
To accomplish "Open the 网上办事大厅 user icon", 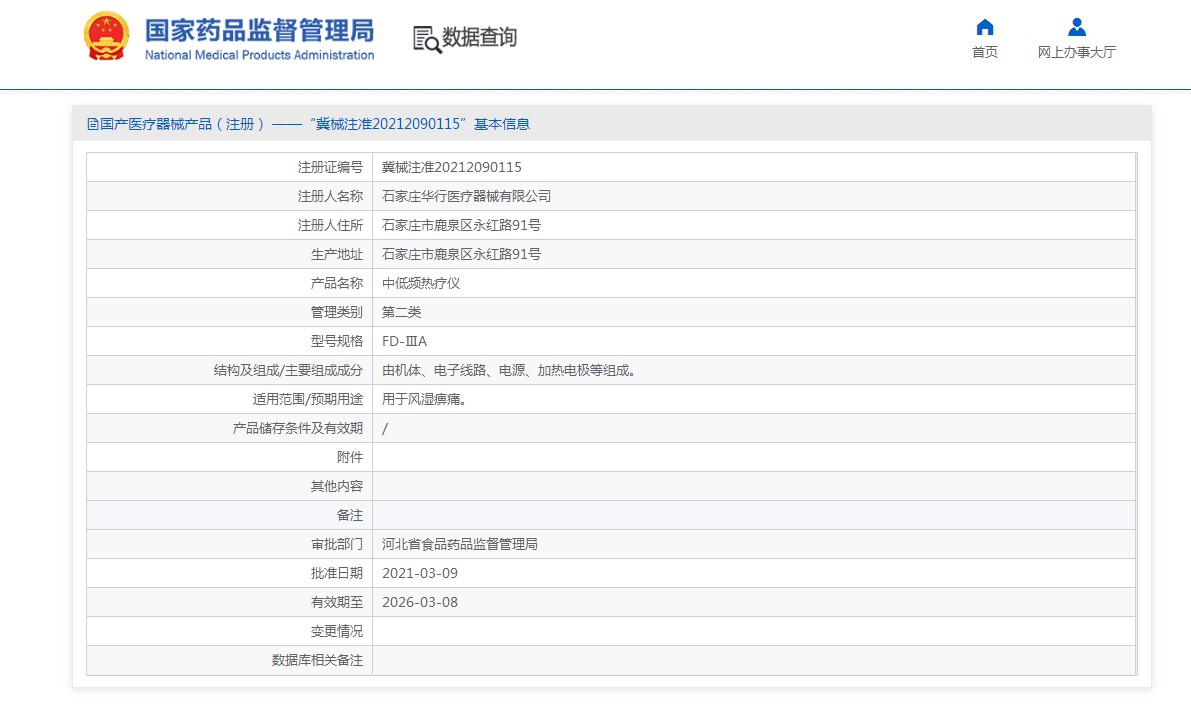I will coord(1076,27).
